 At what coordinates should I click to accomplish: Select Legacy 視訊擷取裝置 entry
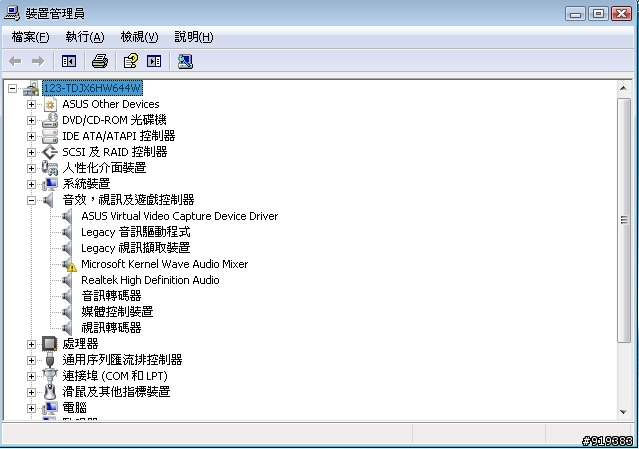point(135,248)
